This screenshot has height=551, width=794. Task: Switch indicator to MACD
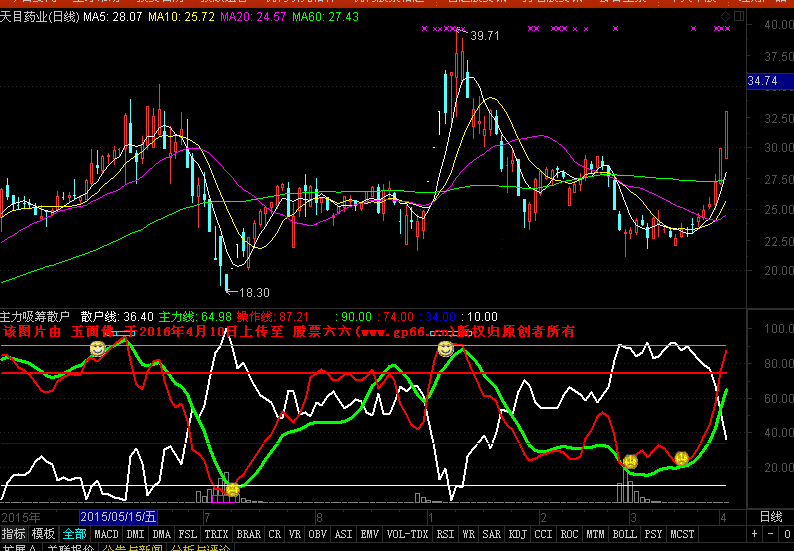[106, 534]
